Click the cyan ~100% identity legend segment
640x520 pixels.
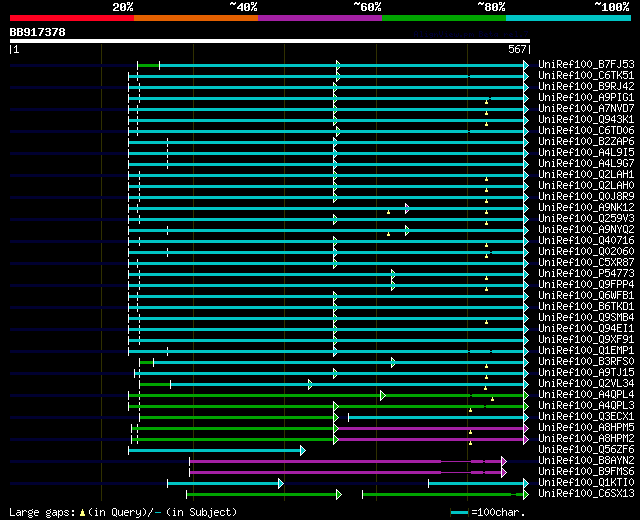569,18
